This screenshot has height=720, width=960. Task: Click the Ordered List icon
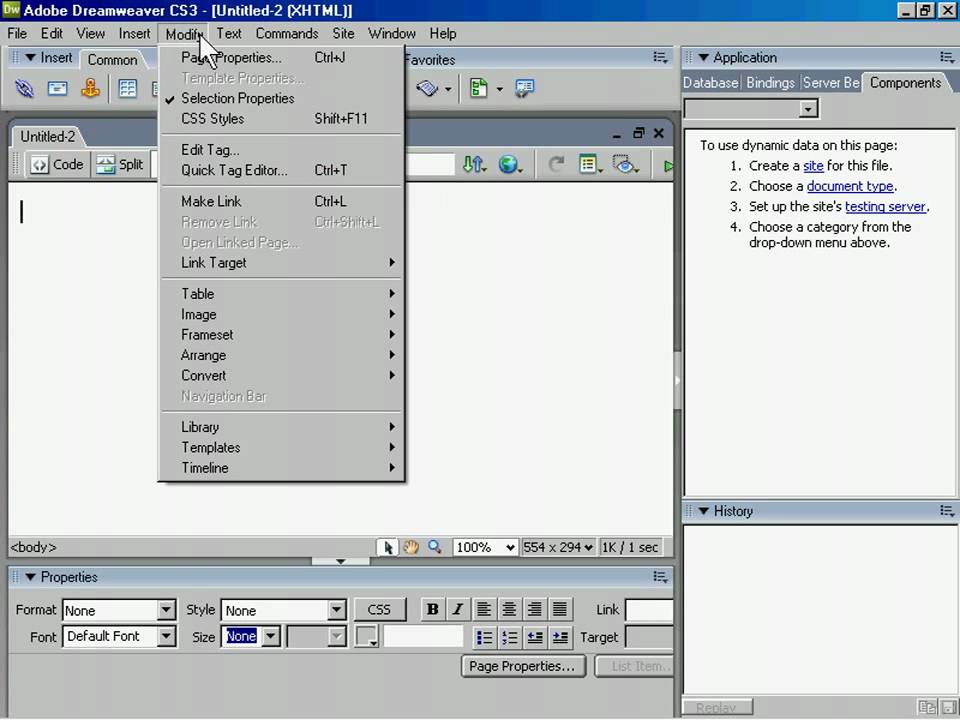pos(509,637)
